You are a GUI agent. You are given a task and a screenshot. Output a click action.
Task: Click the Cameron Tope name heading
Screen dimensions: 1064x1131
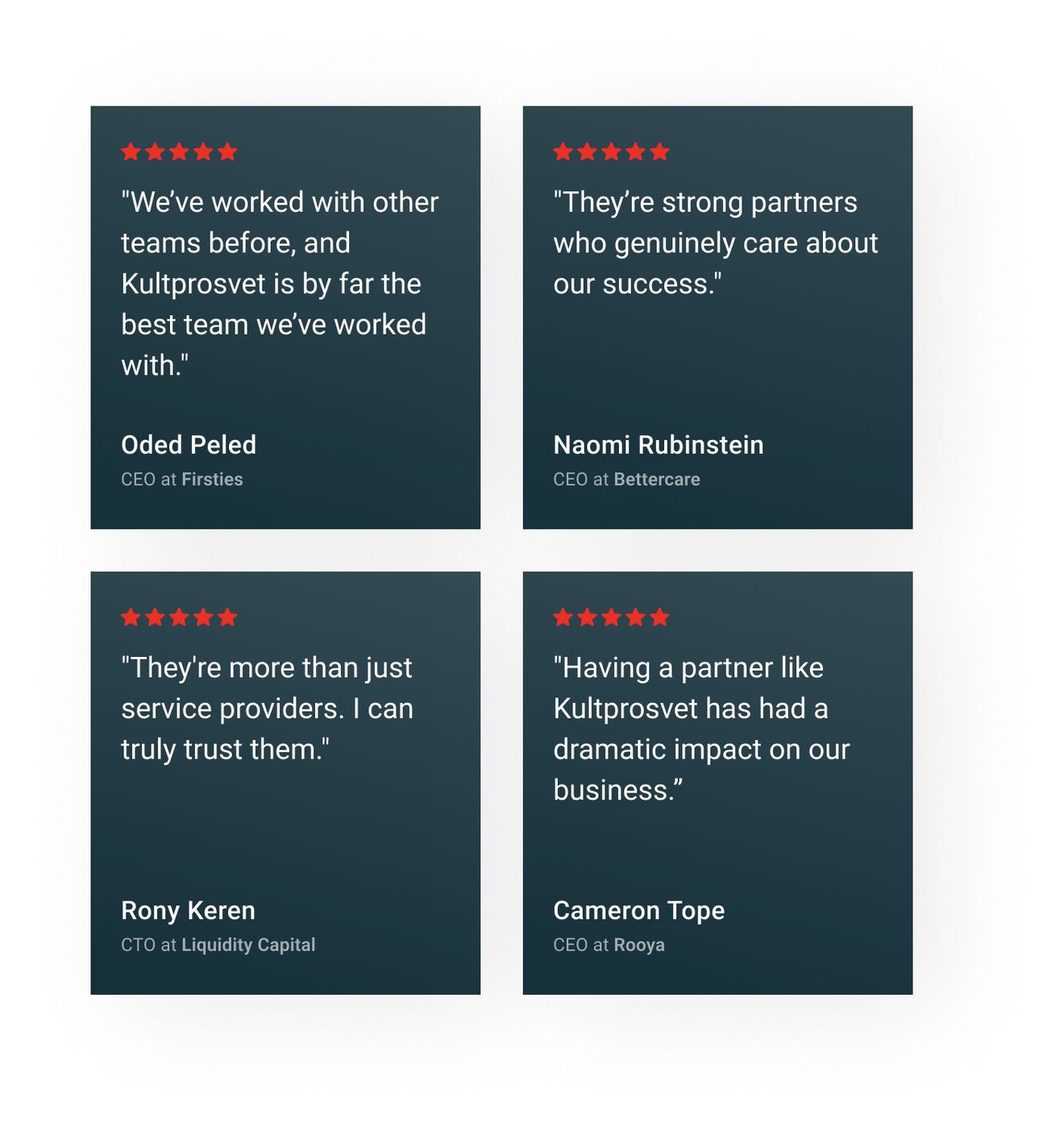click(x=638, y=911)
